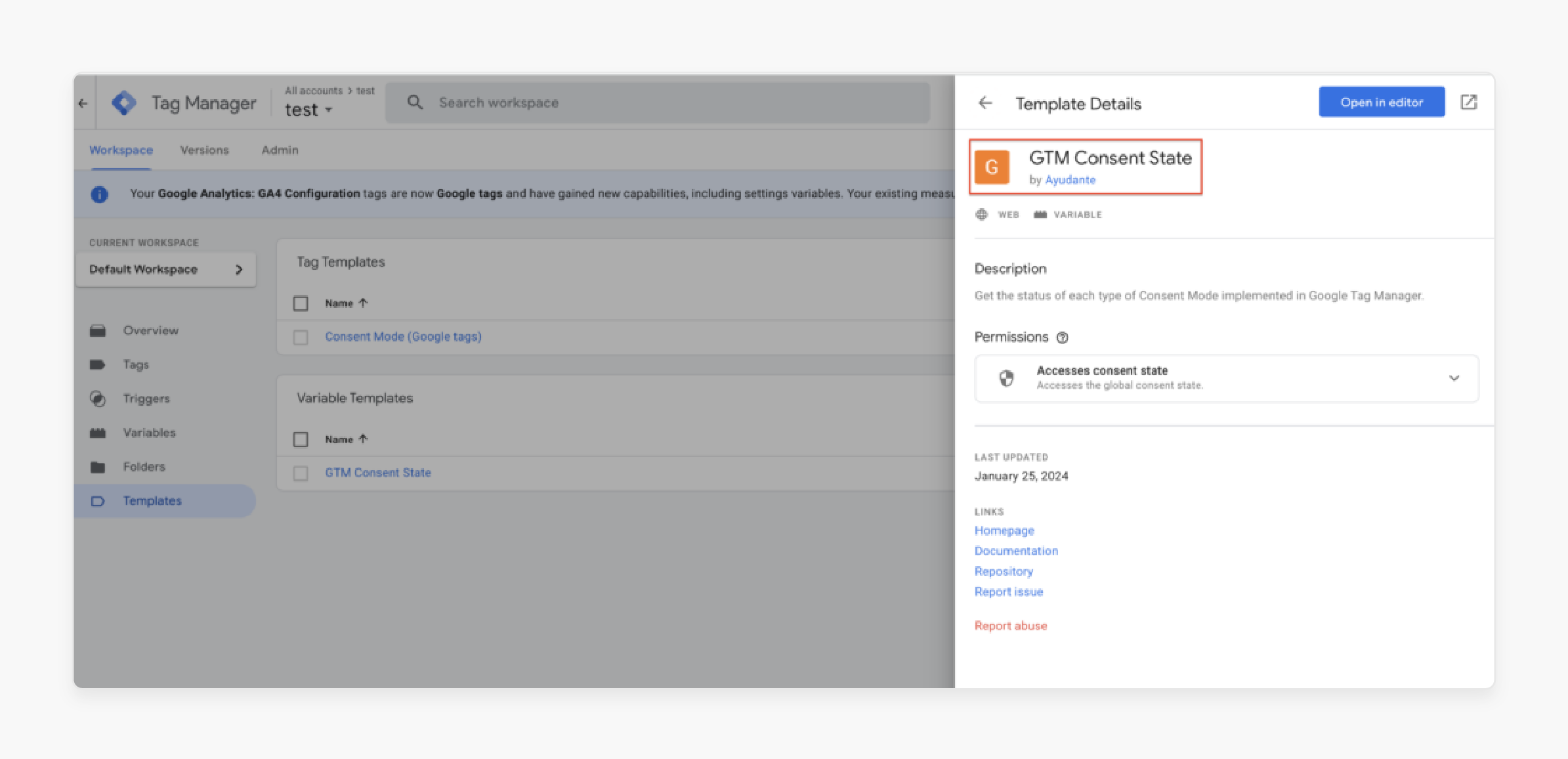Select all Variable Templates checkbox
Viewport: 1568px width, 759px height.
pyautogui.click(x=301, y=439)
